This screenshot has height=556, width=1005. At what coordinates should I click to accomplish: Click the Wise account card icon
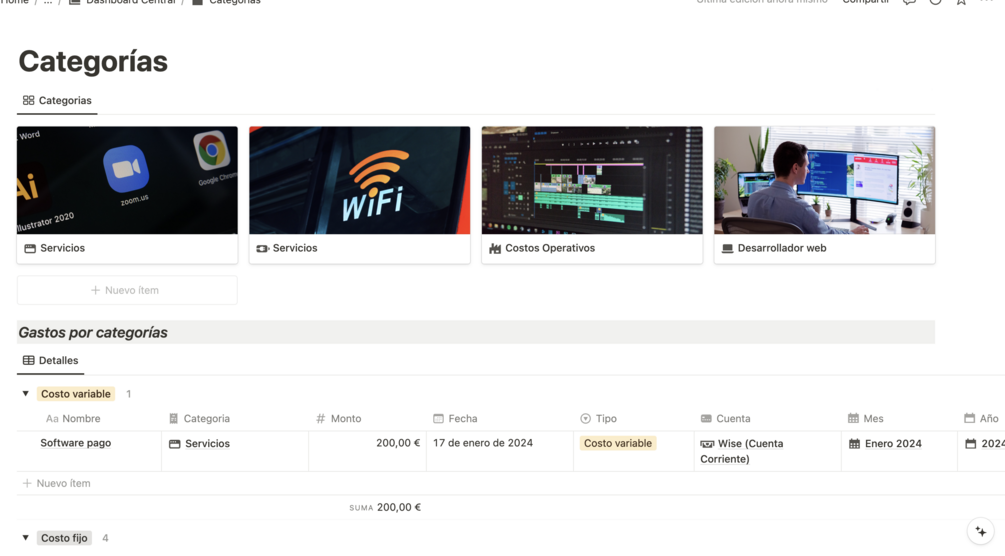point(707,444)
